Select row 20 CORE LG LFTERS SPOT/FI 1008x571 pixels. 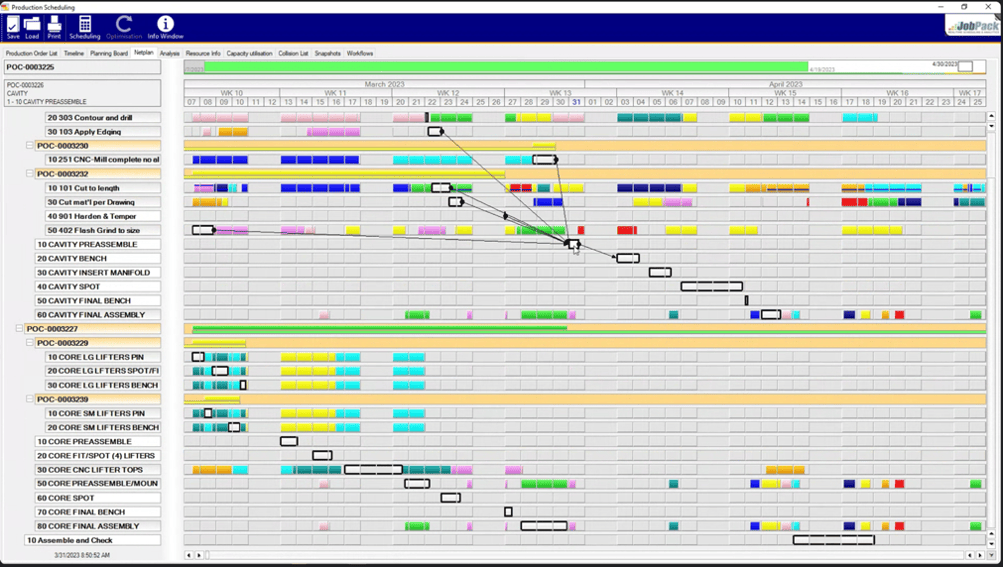pyautogui.click(x=103, y=372)
